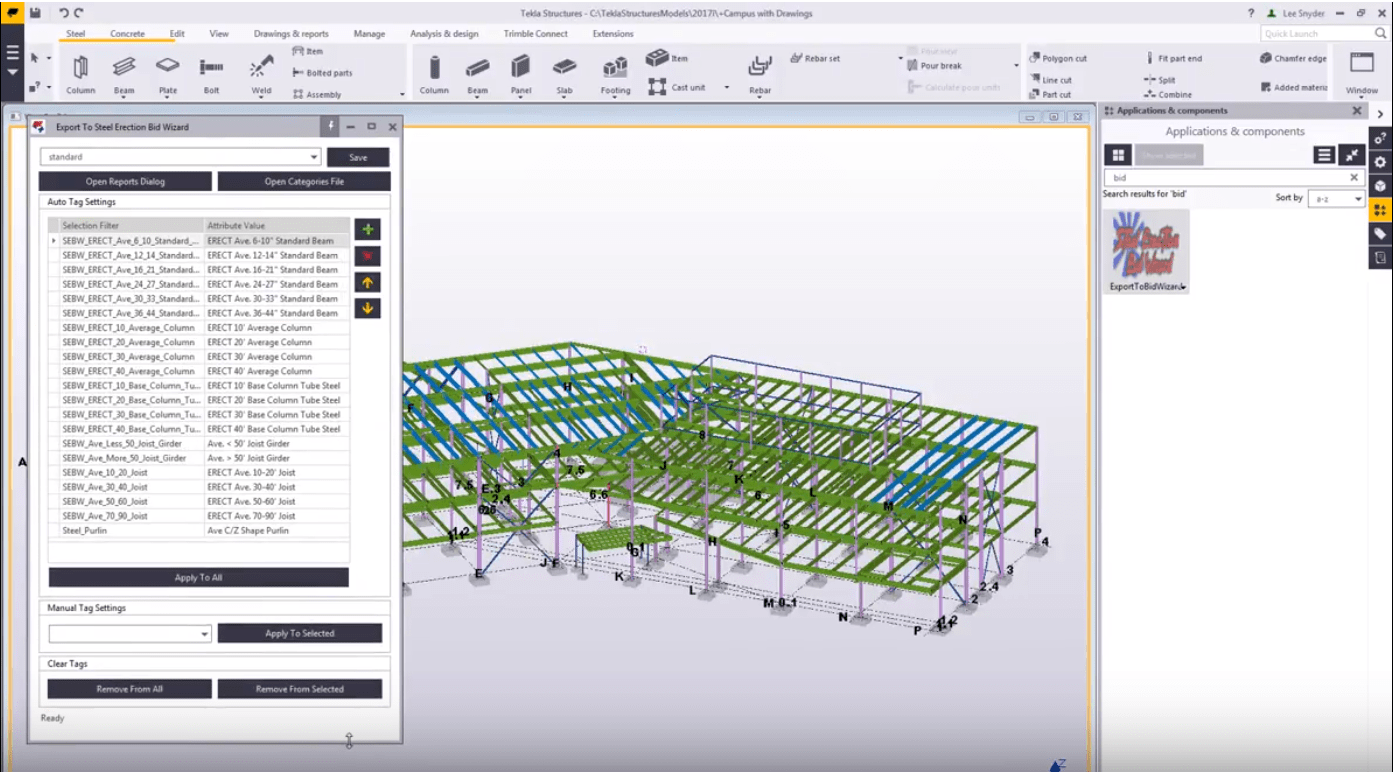Image resolution: width=1393 pixels, height=772 pixels.
Task: Open the Edit ribbon tab
Action: (177, 34)
